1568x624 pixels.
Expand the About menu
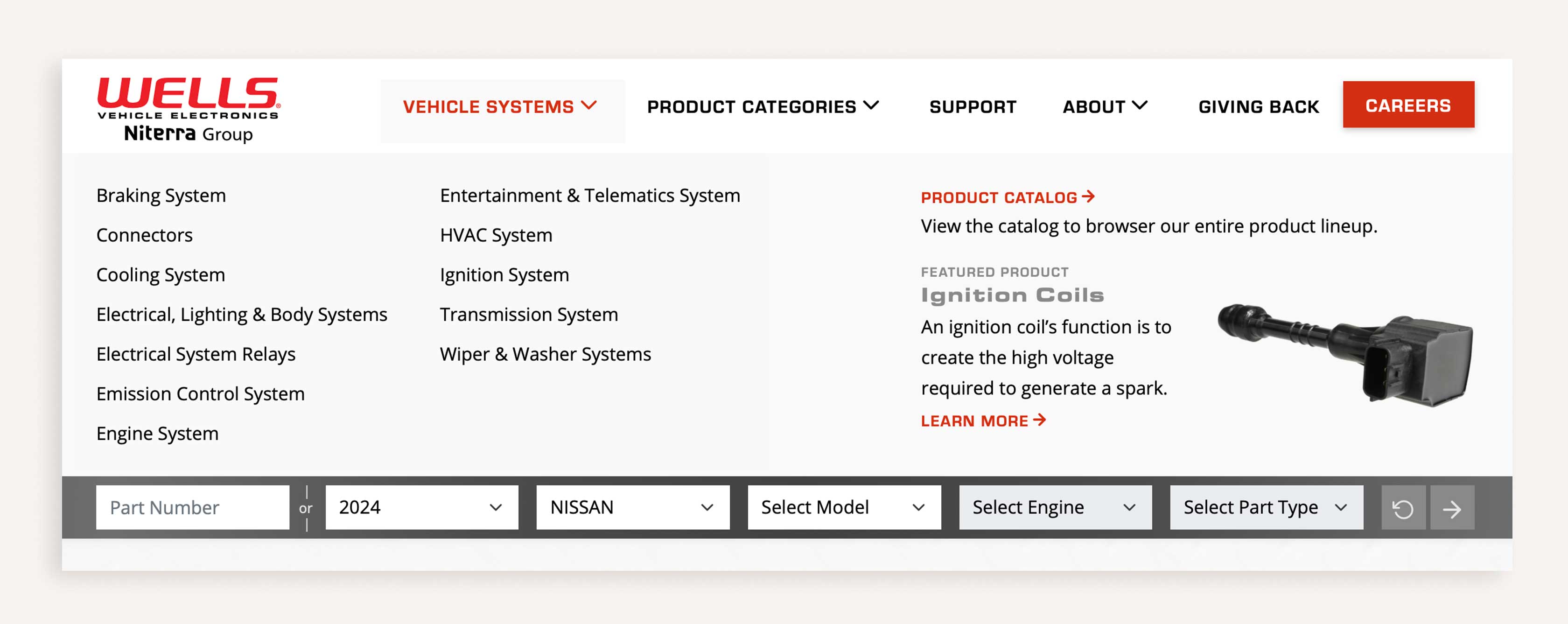pyautogui.click(x=1105, y=107)
